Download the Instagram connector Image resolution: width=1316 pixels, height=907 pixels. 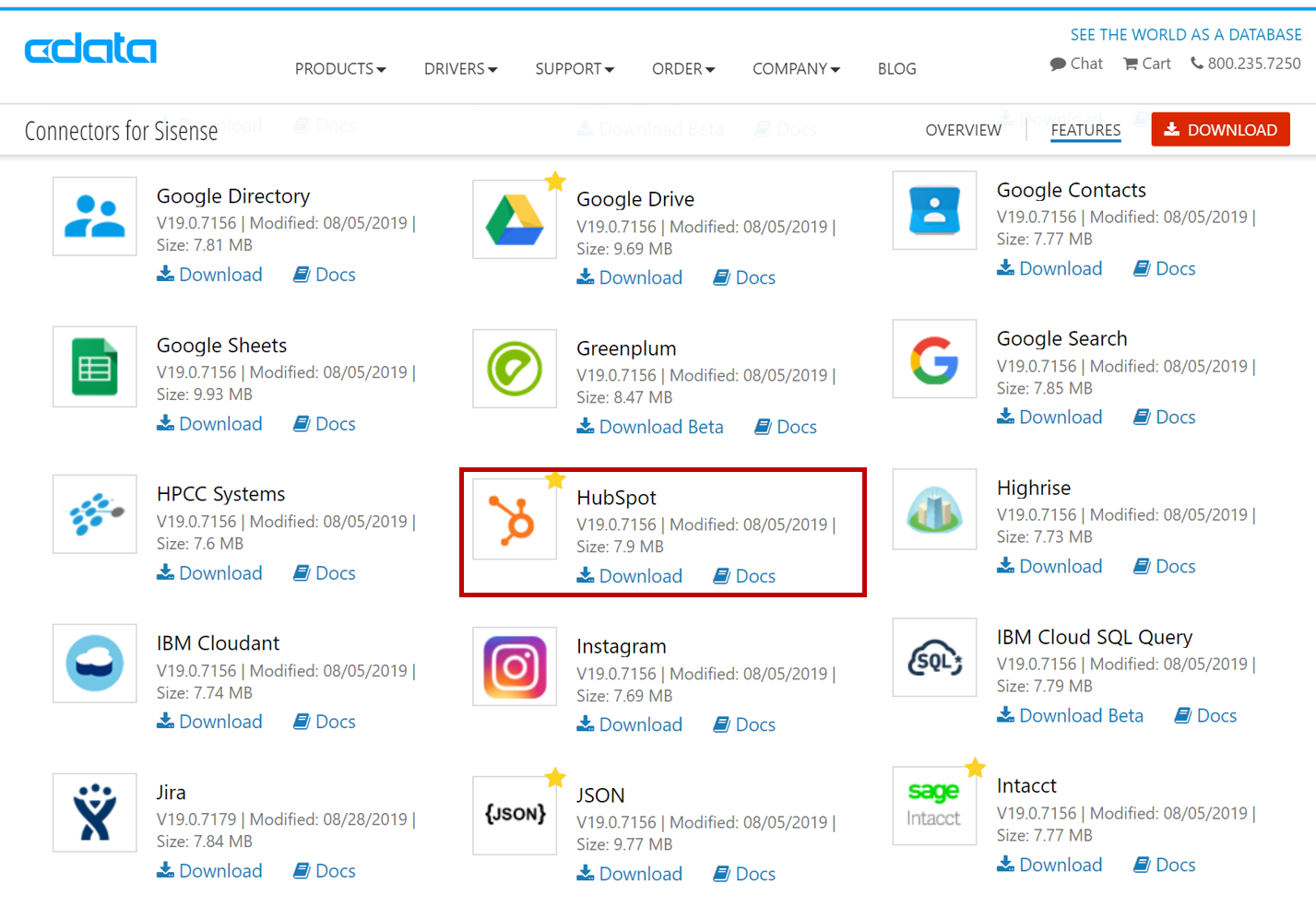(x=630, y=725)
